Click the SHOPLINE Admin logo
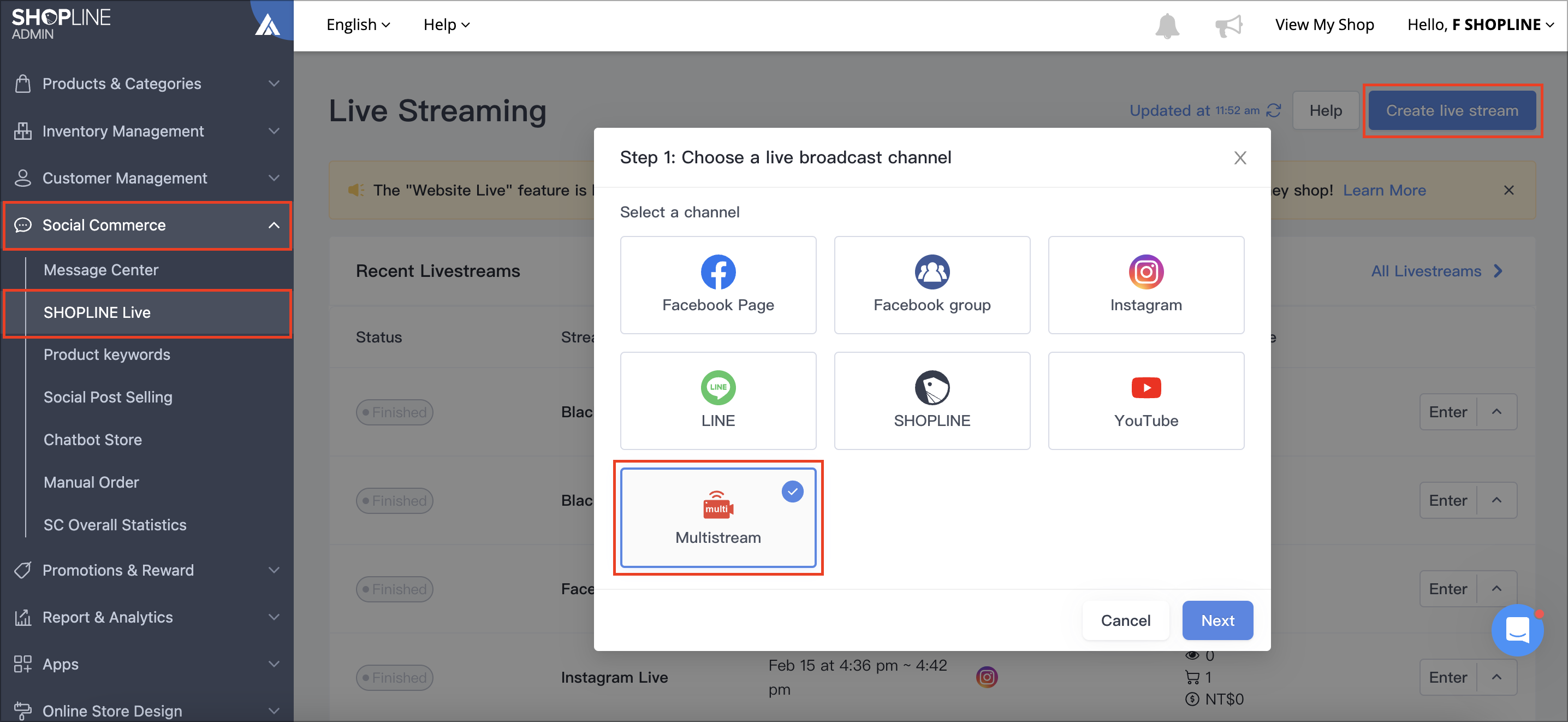The height and width of the screenshot is (722, 1568). tap(61, 25)
